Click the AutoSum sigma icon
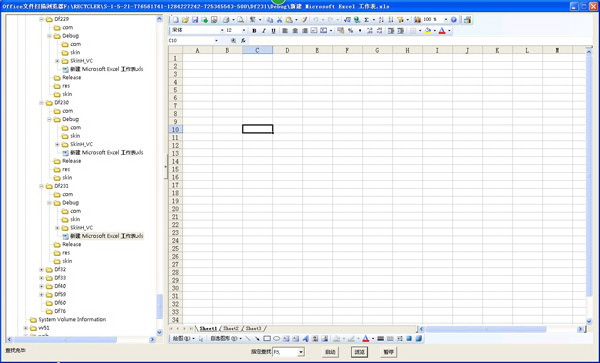 coord(367,20)
